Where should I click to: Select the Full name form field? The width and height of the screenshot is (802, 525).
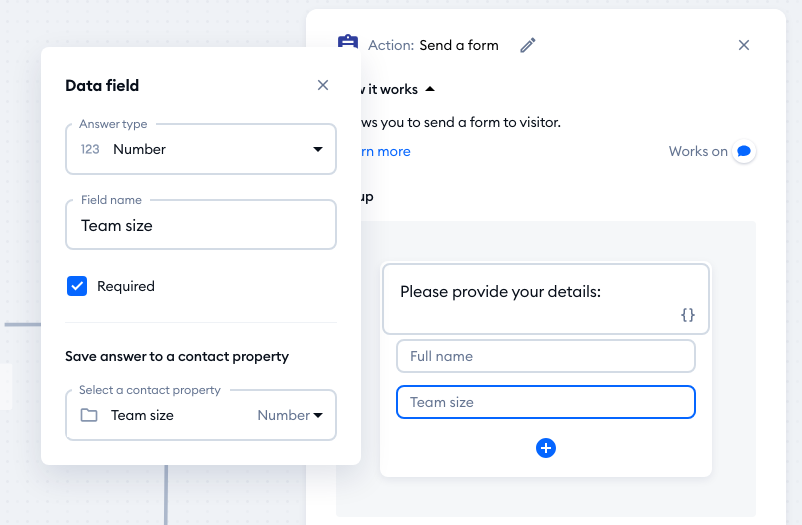click(x=545, y=356)
